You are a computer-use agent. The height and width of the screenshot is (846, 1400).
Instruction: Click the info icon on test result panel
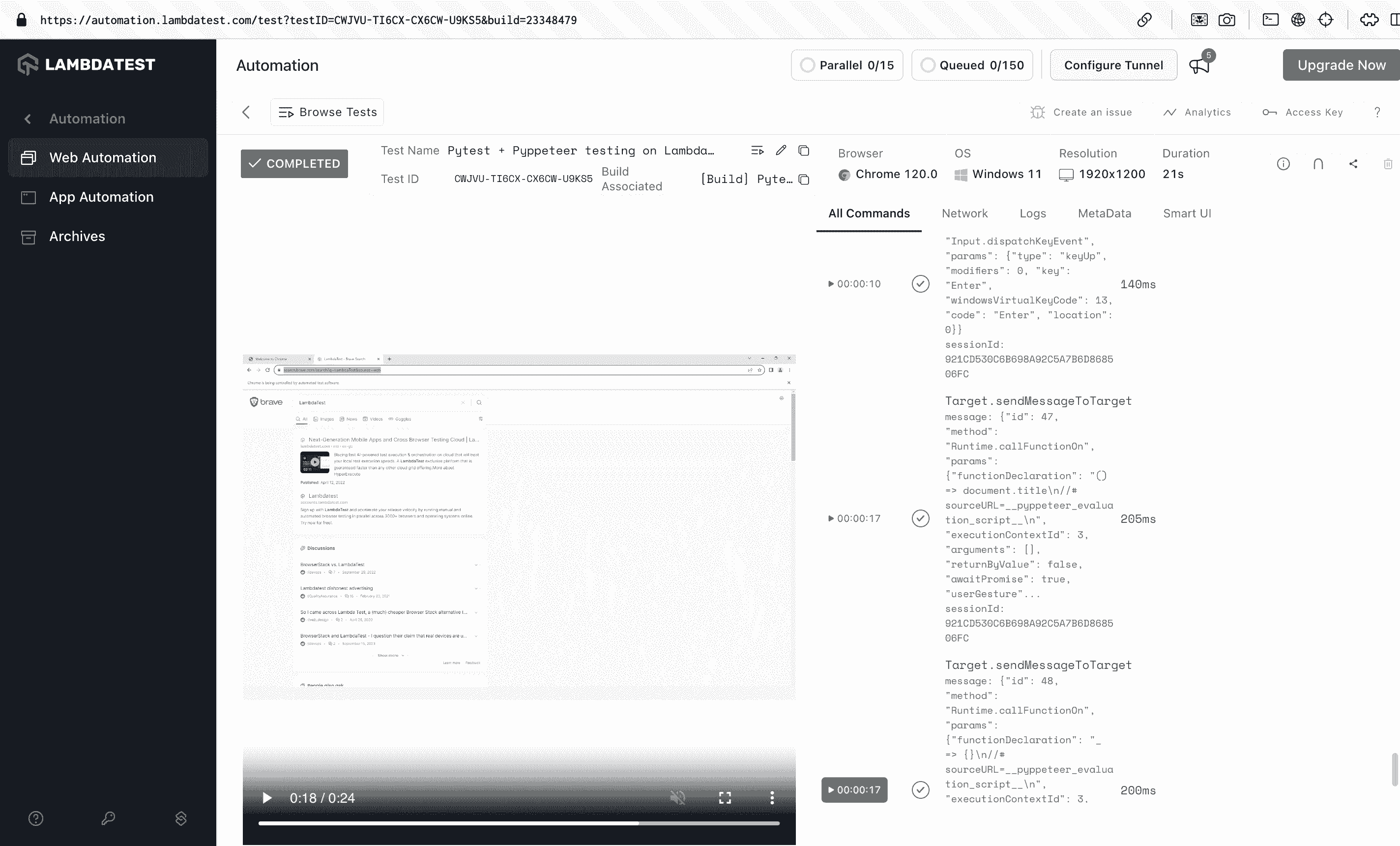click(1283, 164)
